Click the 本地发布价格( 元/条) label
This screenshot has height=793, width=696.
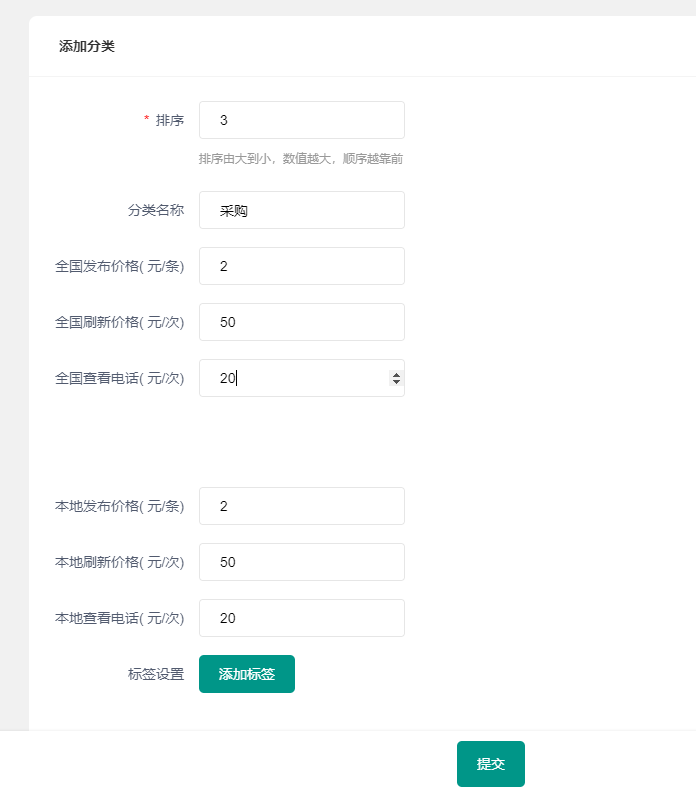[119, 506]
